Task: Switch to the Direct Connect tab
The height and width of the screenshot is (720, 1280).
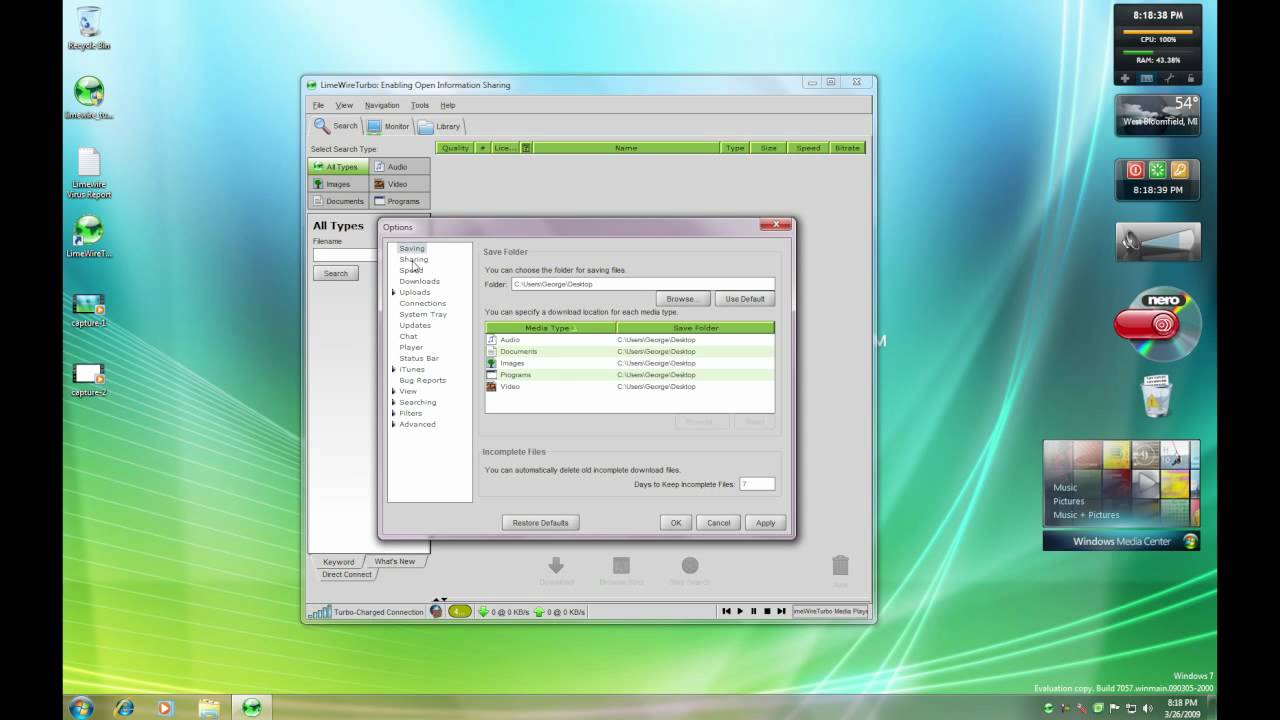Action: pyautogui.click(x=346, y=574)
